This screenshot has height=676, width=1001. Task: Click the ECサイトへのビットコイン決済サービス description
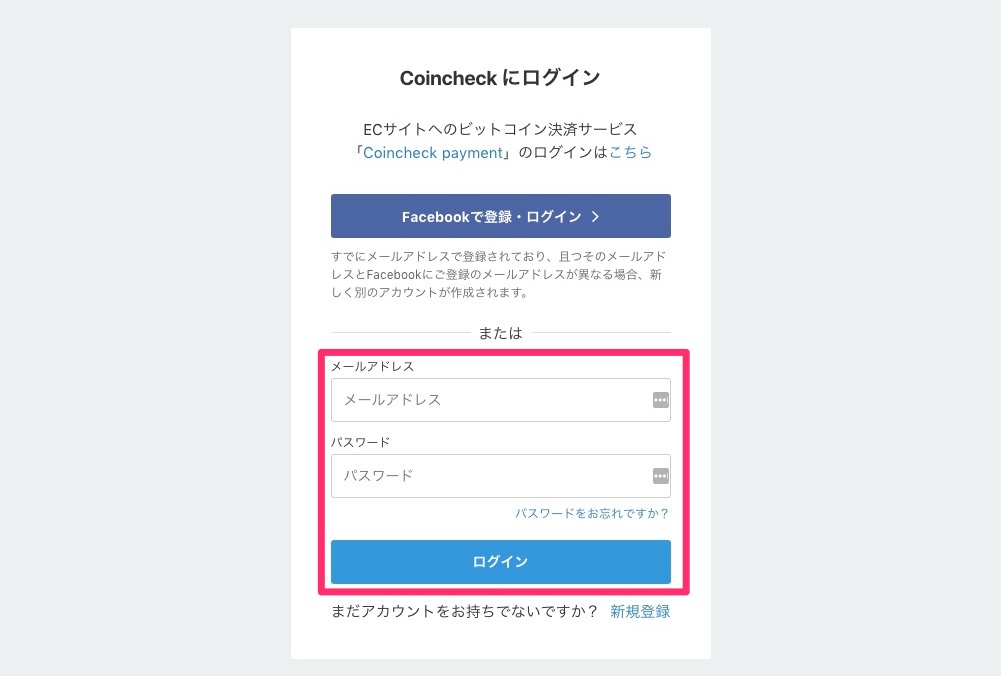pos(500,130)
